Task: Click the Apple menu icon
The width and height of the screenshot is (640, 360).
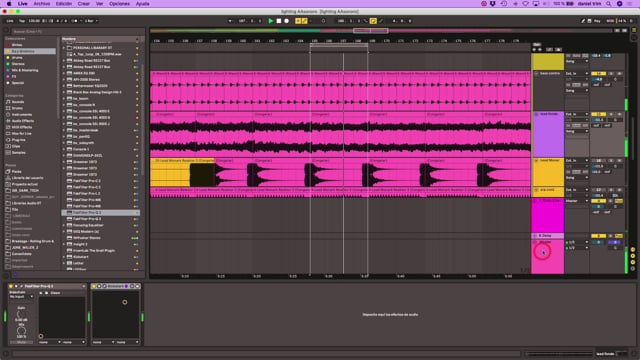Action: [x=9, y=4]
